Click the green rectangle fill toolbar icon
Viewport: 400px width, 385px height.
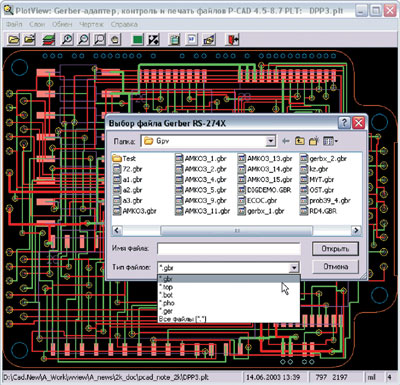[x=137, y=39]
